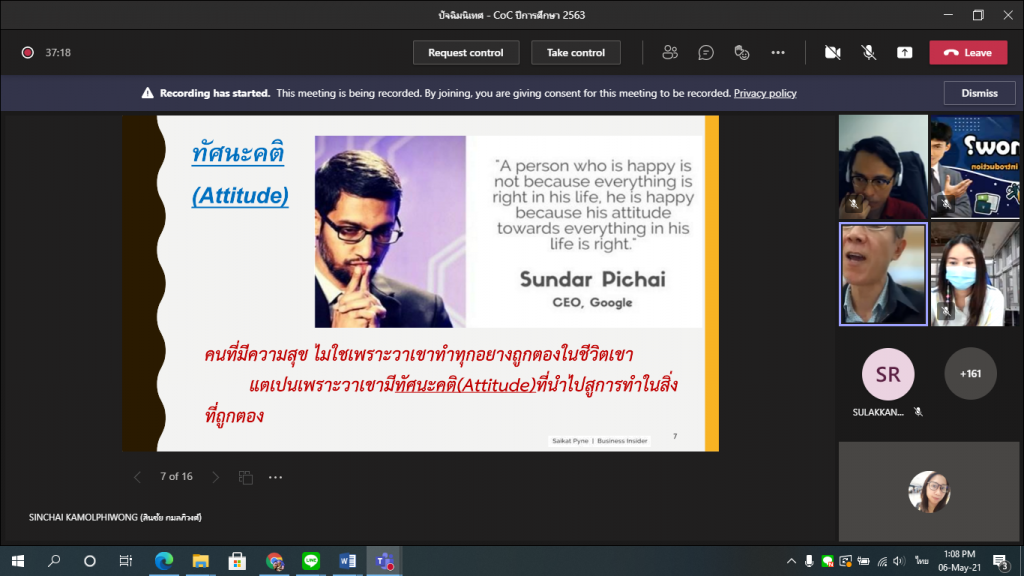
Task: Select the highlighted active speaker video tile
Action: (883, 274)
